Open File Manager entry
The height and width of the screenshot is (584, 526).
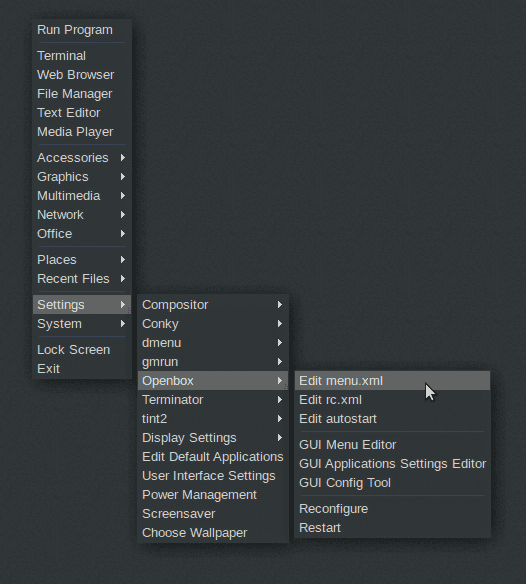pos(82,94)
